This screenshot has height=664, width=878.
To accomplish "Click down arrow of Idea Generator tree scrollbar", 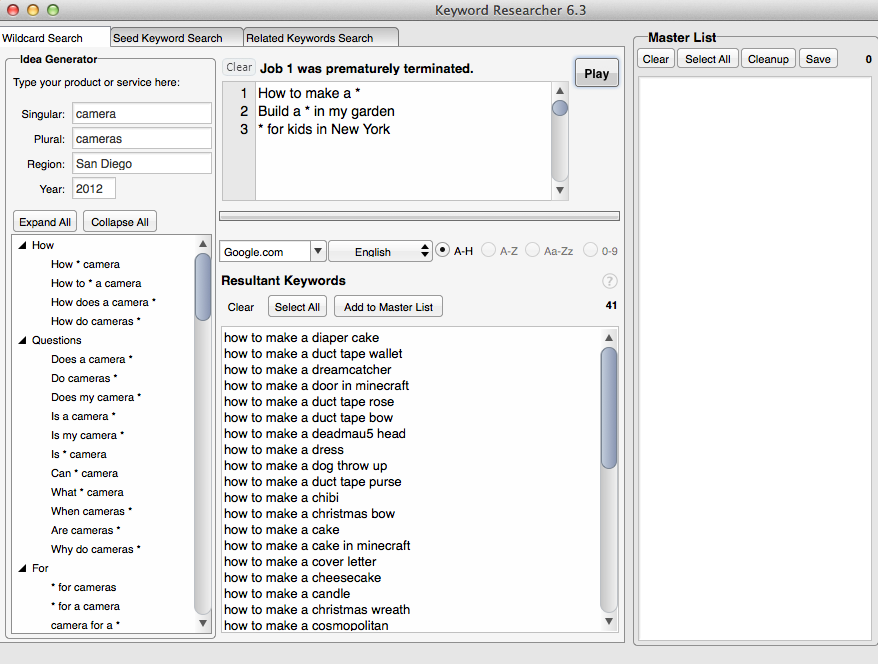I will coord(203,623).
